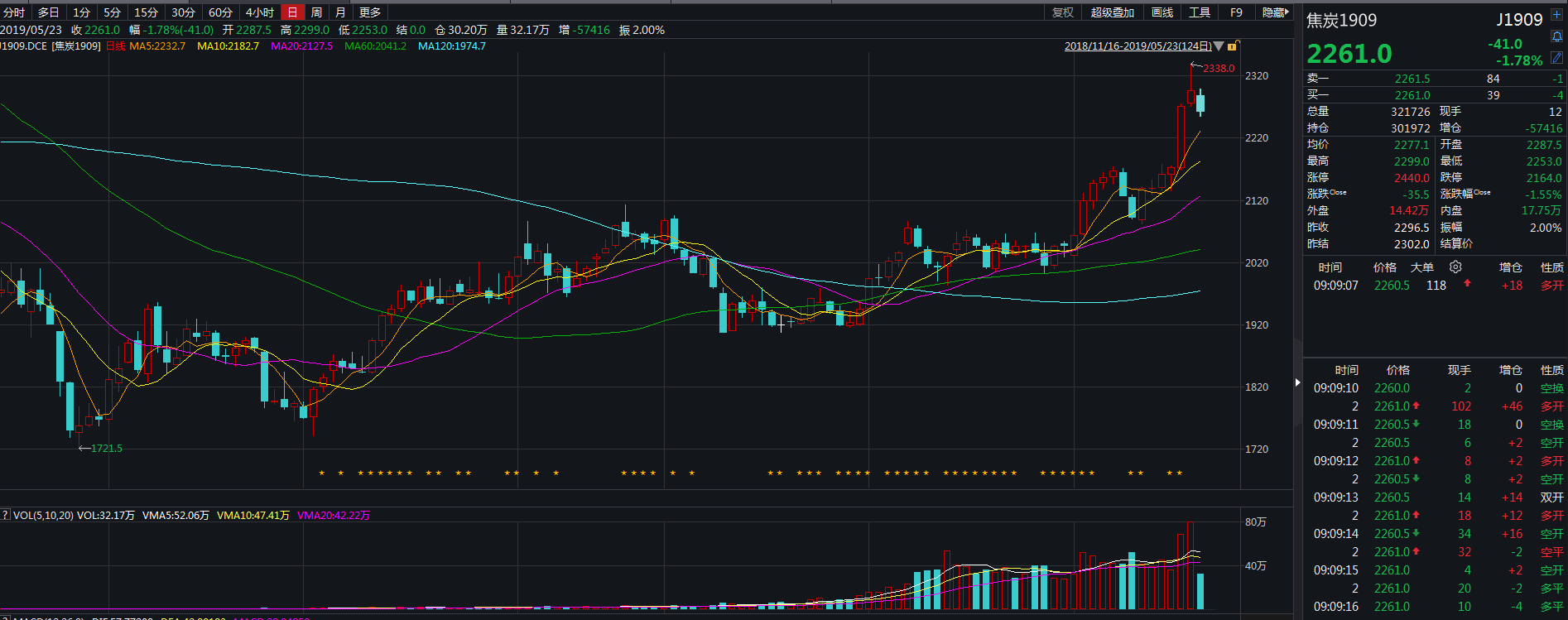This screenshot has height=620, width=1568.
Task: Click the 涨停 value 2440.0
Action: pyautogui.click(x=1412, y=178)
